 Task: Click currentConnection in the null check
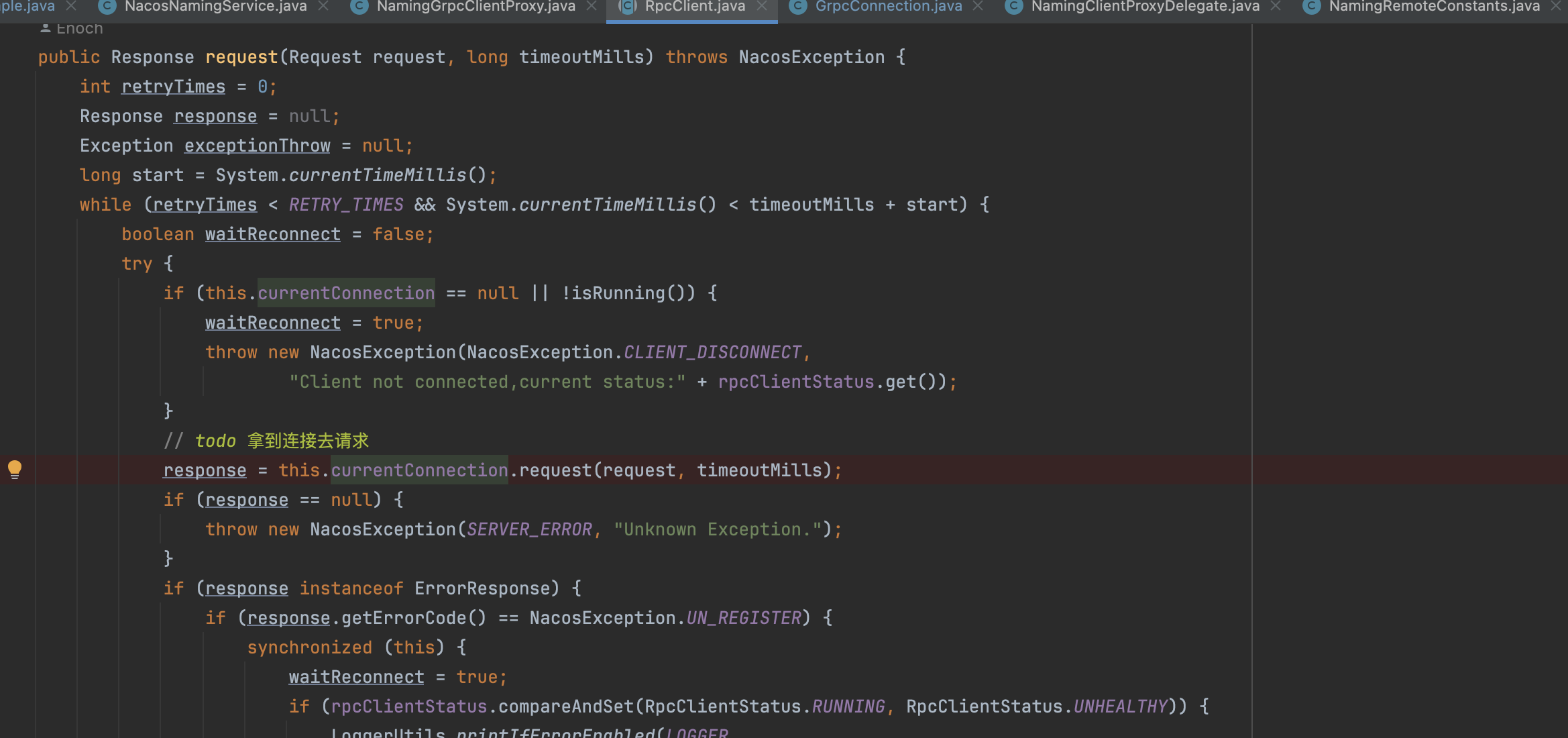coord(346,293)
